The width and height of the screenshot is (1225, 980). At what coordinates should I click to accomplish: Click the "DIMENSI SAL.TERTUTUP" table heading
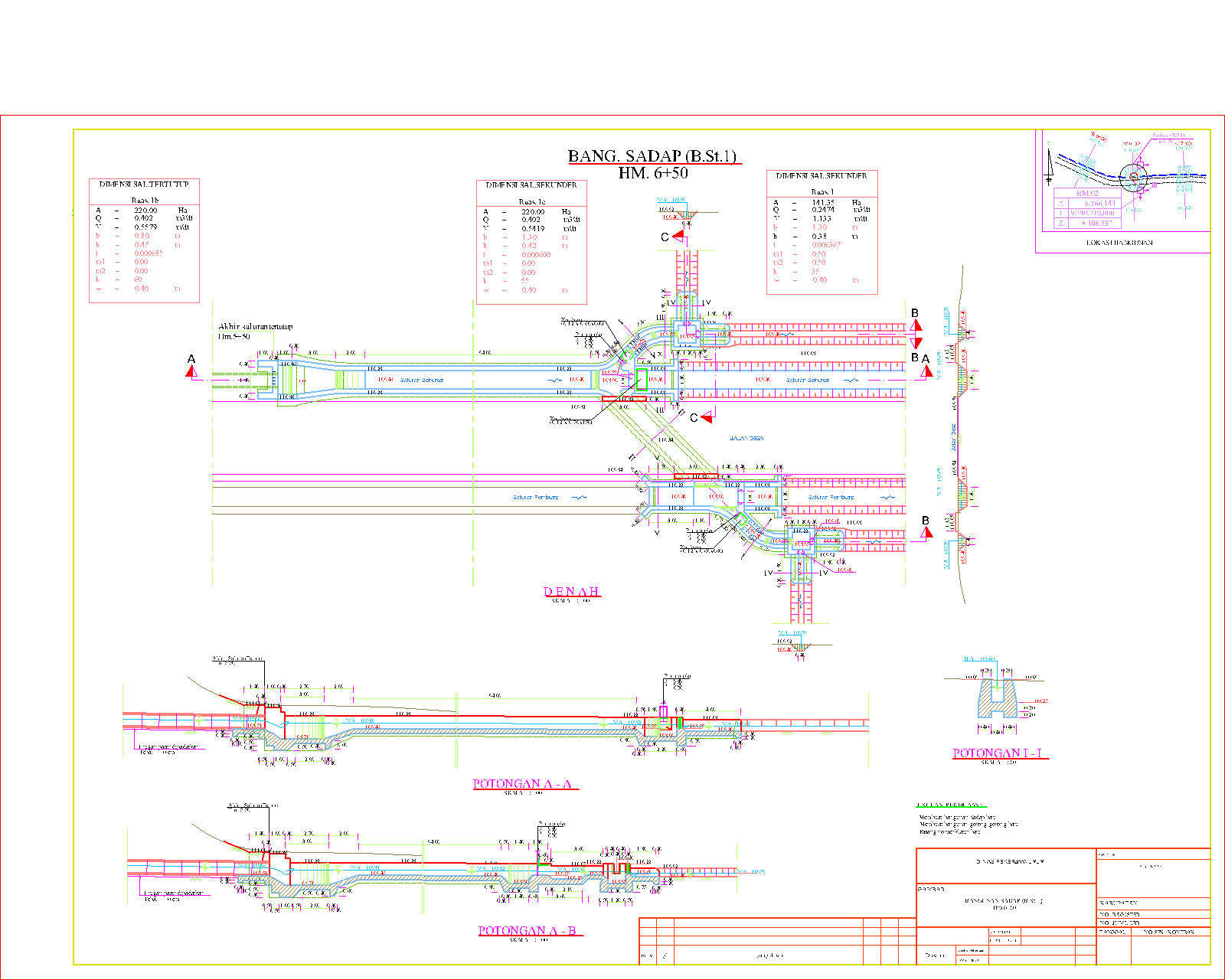(x=144, y=185)
